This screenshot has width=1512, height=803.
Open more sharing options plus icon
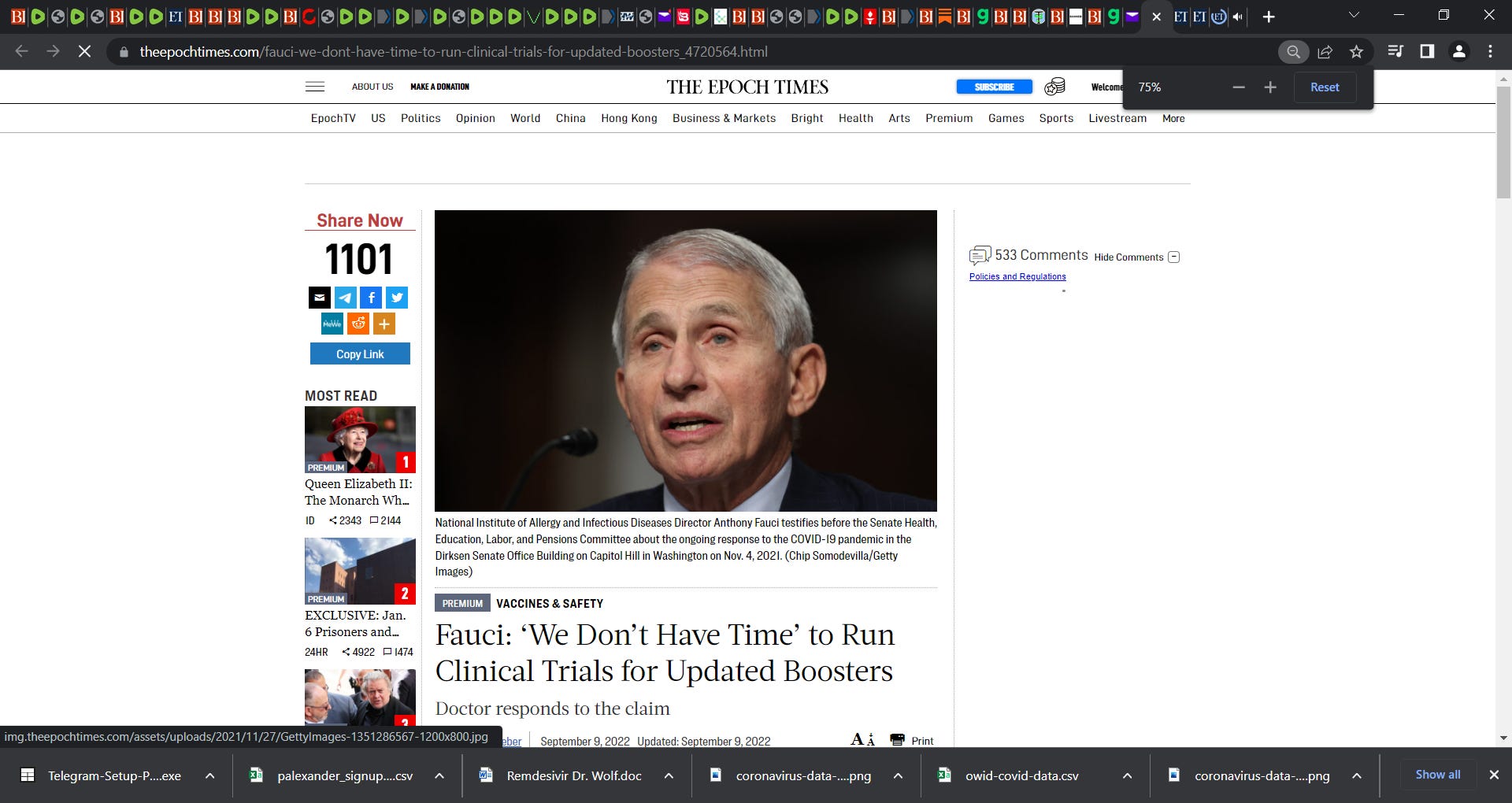[384, 324]
